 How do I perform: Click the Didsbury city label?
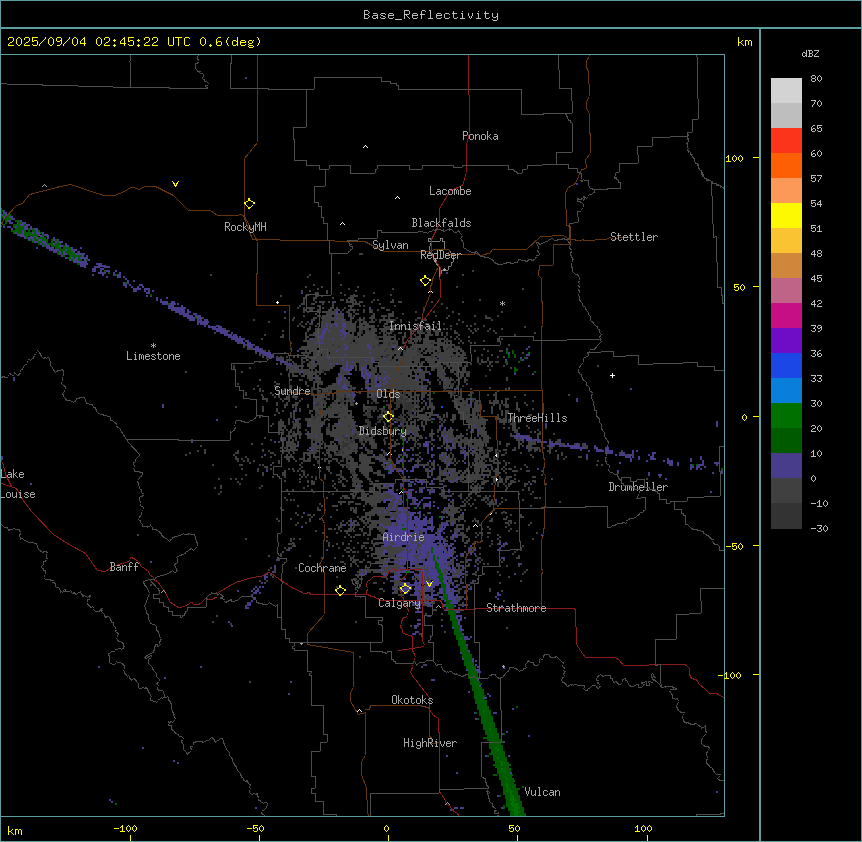click(383, 431)
